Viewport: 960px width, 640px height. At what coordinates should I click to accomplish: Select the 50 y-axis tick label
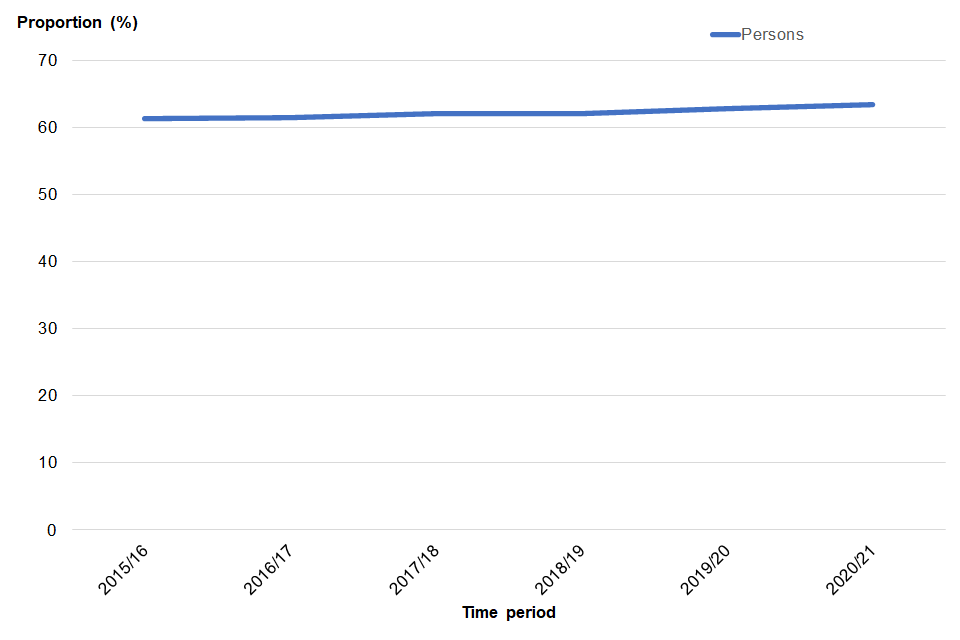pos(49,195)
